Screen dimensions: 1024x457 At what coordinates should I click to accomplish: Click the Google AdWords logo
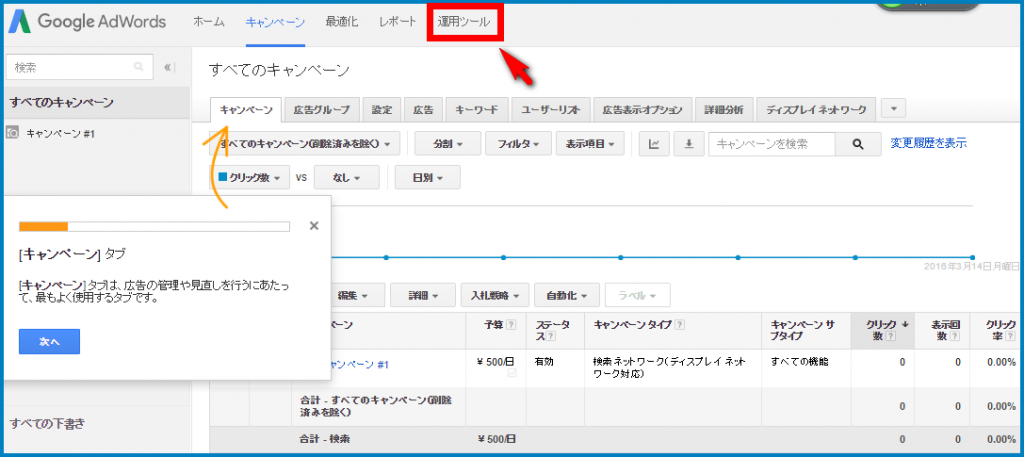87,22
